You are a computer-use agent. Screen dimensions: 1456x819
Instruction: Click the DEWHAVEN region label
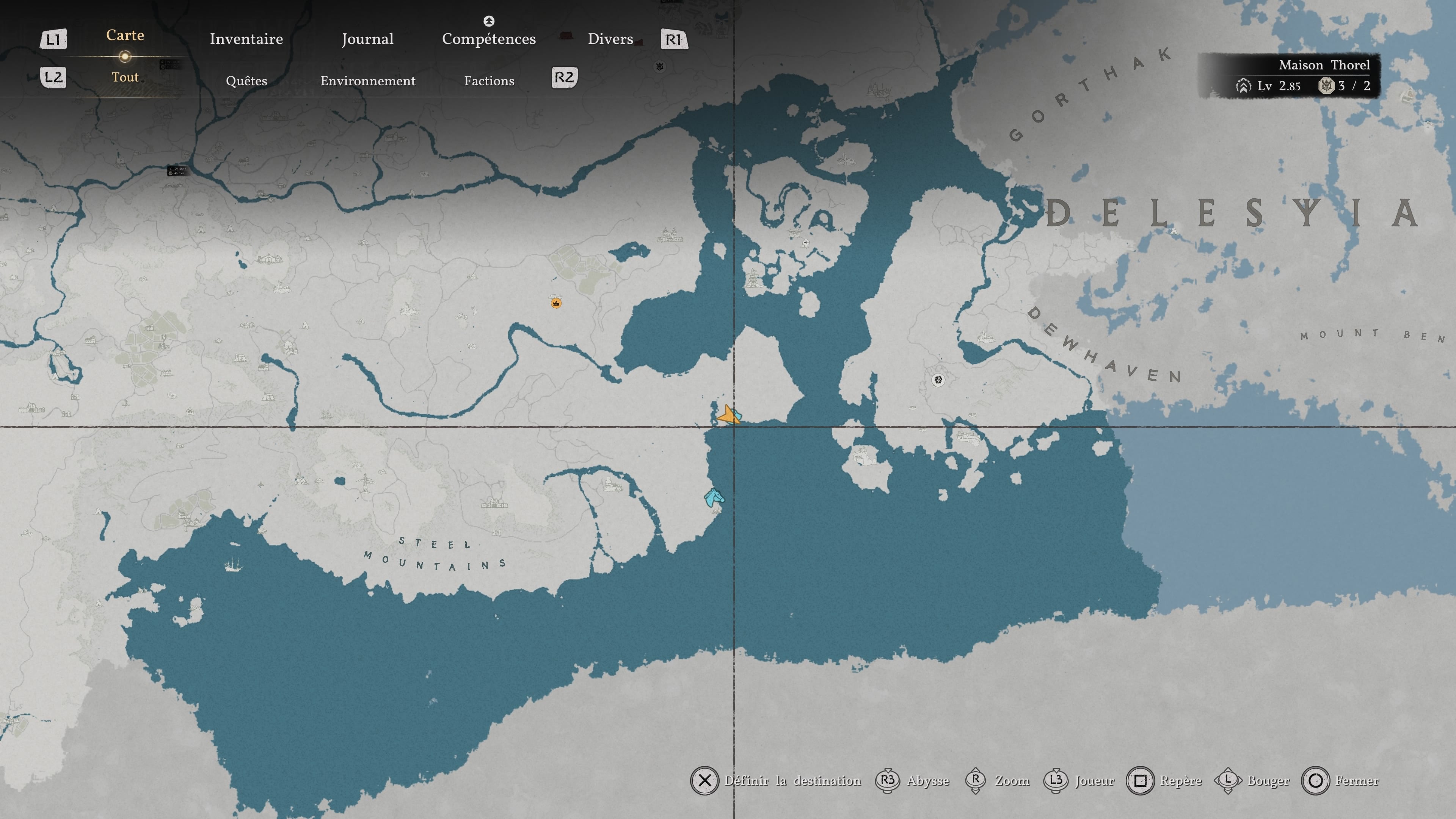1104,345
